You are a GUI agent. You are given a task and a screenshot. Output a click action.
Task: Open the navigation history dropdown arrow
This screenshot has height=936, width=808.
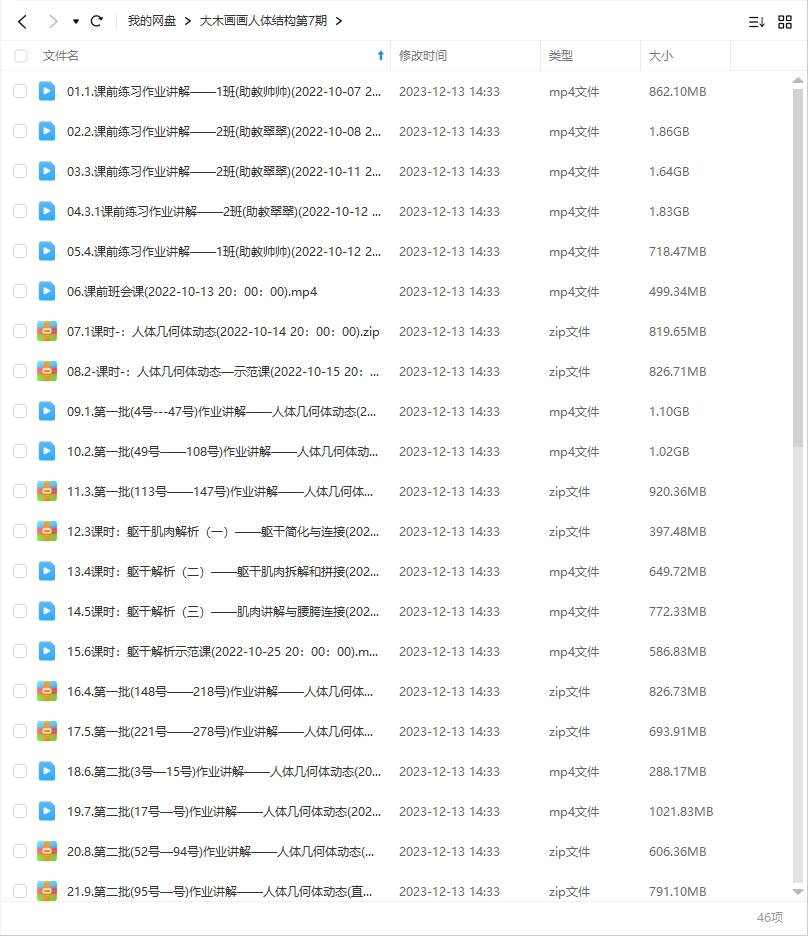76,21
